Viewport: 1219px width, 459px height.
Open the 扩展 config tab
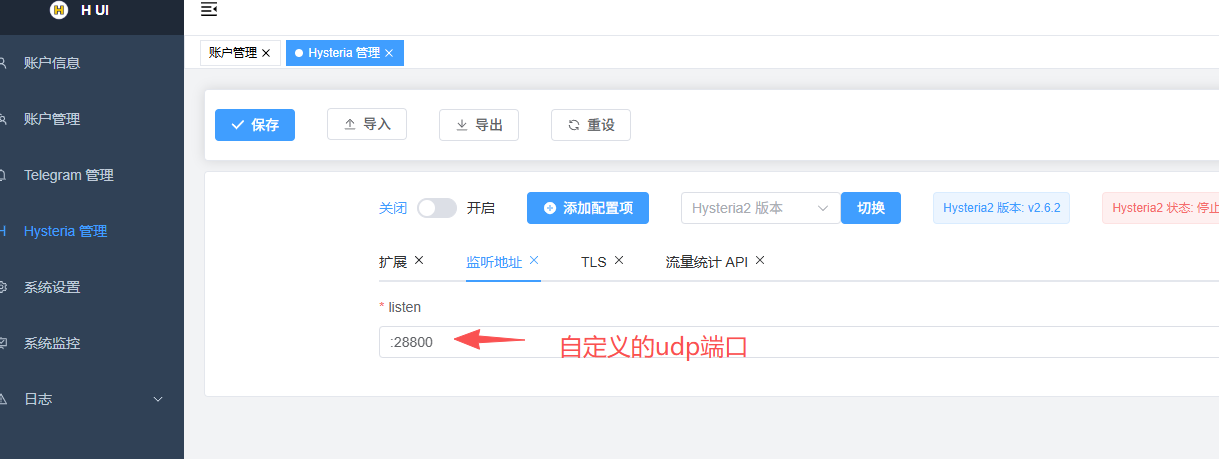coord(393,262)
